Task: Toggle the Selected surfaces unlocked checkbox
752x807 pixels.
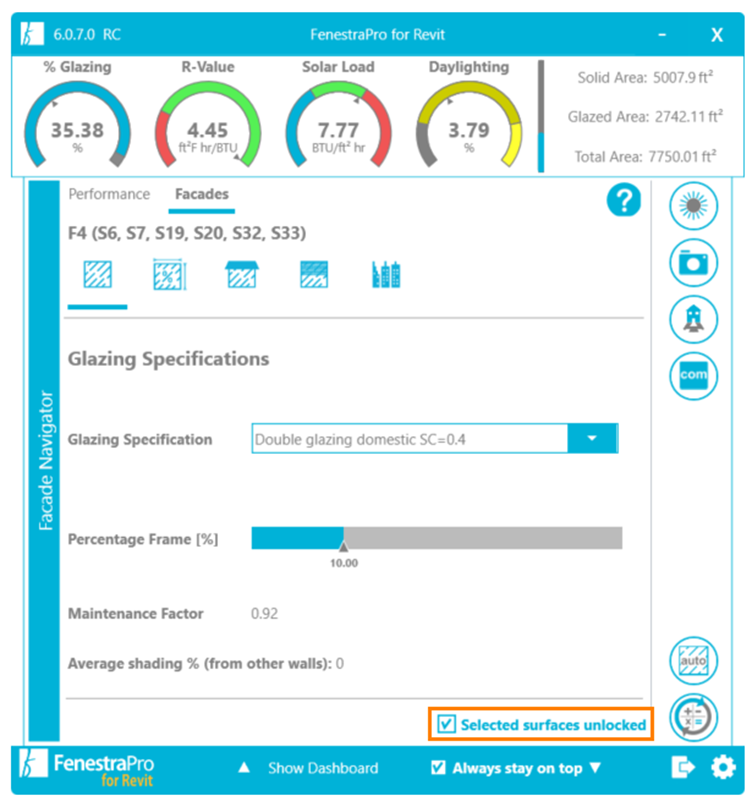Action: pos(446,724)
